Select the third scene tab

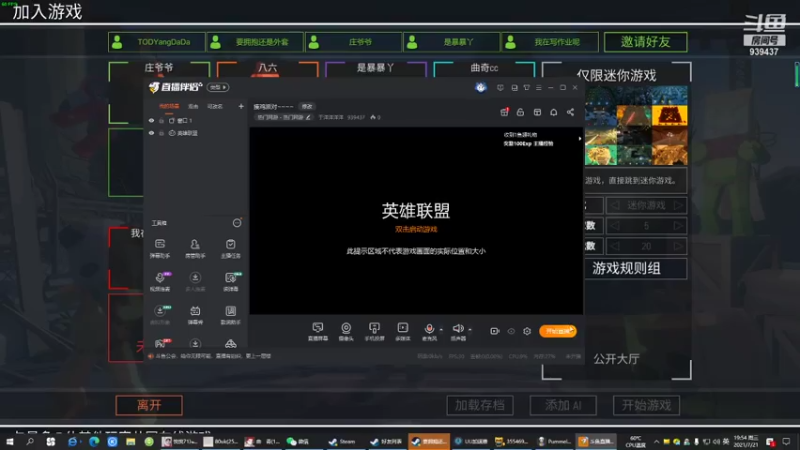(x=215, y=106)
